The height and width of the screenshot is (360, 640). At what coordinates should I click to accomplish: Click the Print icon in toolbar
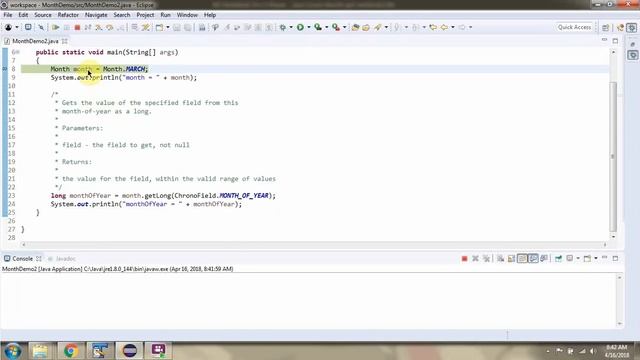[x=202, y=27]
